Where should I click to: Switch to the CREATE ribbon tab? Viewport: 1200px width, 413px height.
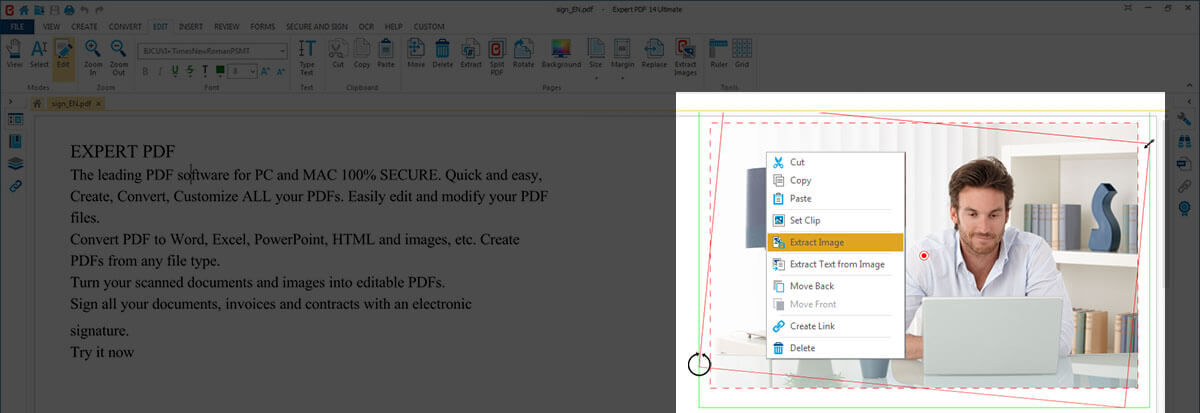(x=84, y=25)
